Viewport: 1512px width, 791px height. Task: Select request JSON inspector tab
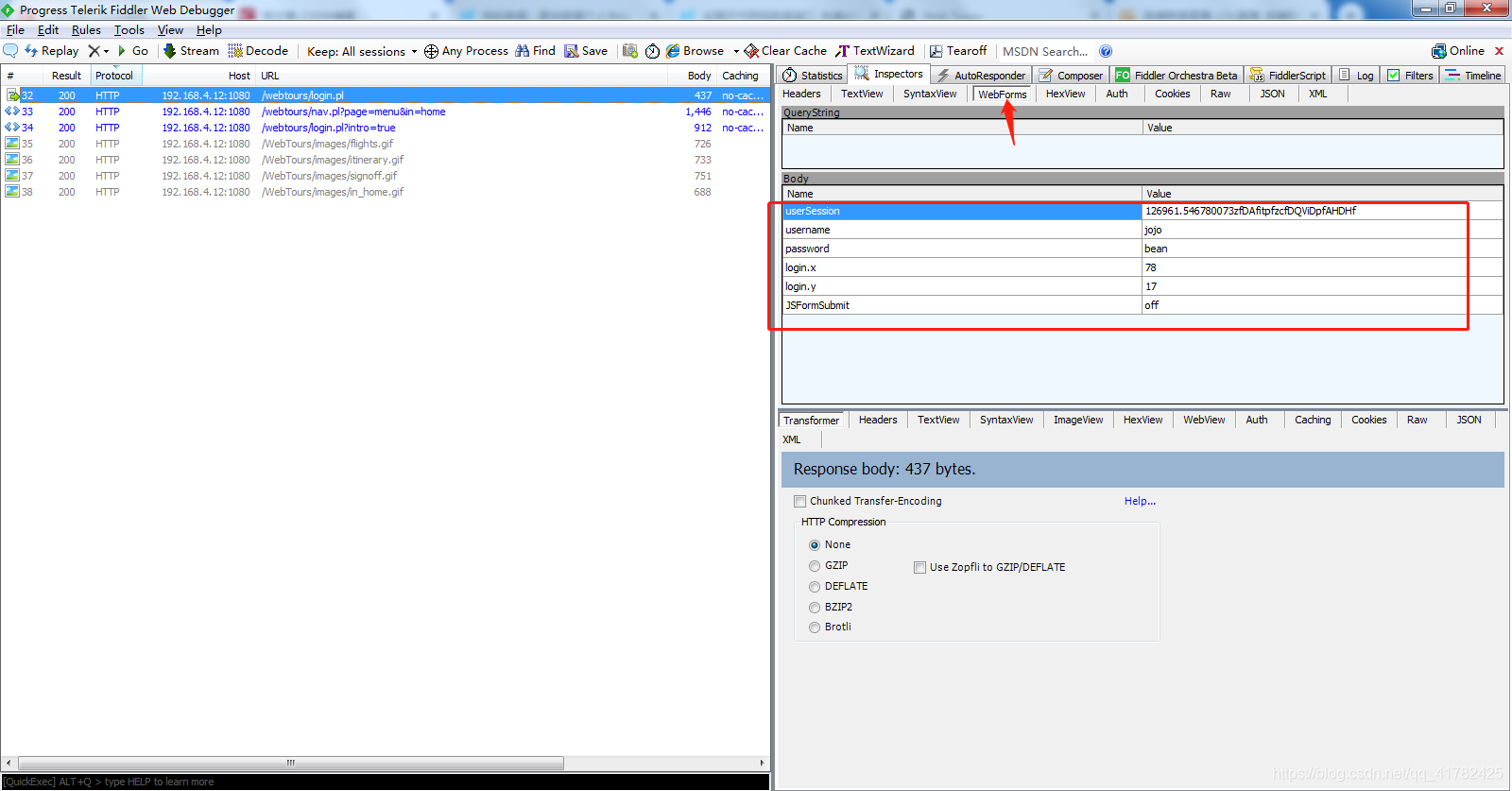click(x=1272, y=94)
